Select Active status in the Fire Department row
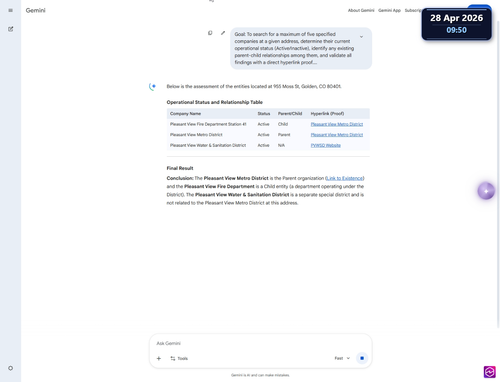500x382 pixels. click(x=263, y=124)
